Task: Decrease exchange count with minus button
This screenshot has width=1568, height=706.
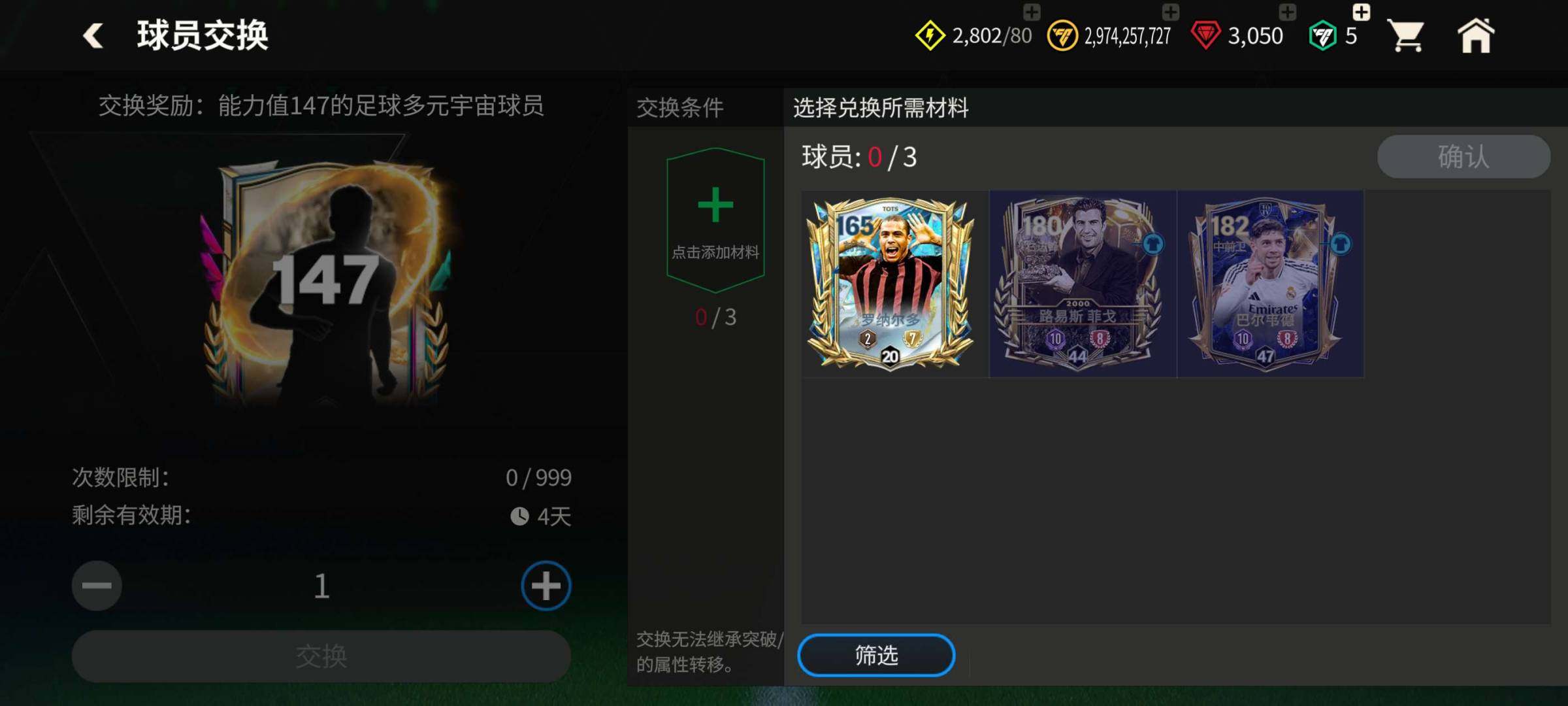Action: click(97, 586)
